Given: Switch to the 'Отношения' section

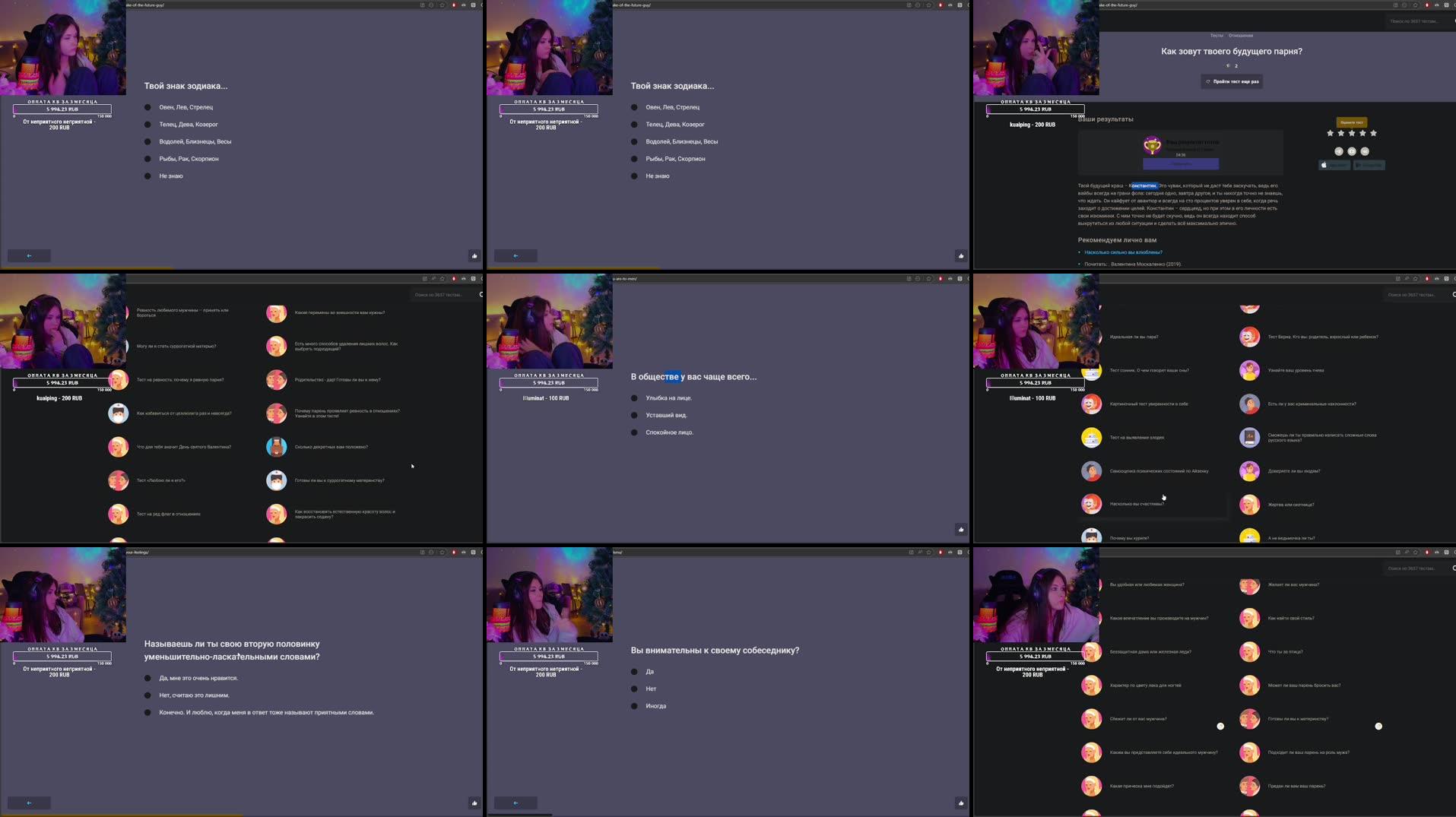Looking at the screenshot, I should tap(1242, 36).
